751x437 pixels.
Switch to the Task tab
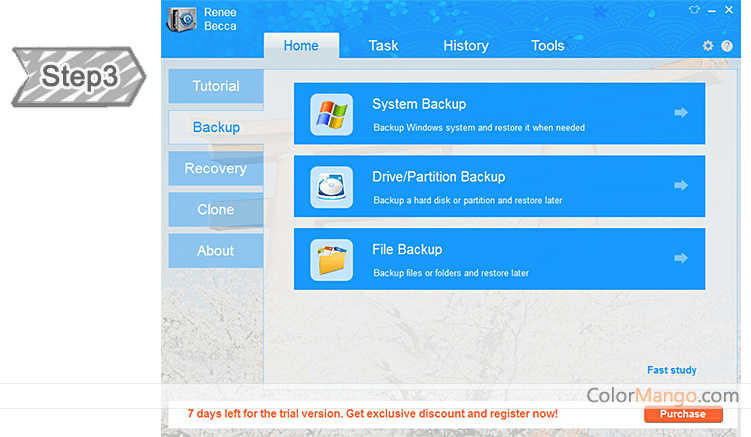point(383,46)
